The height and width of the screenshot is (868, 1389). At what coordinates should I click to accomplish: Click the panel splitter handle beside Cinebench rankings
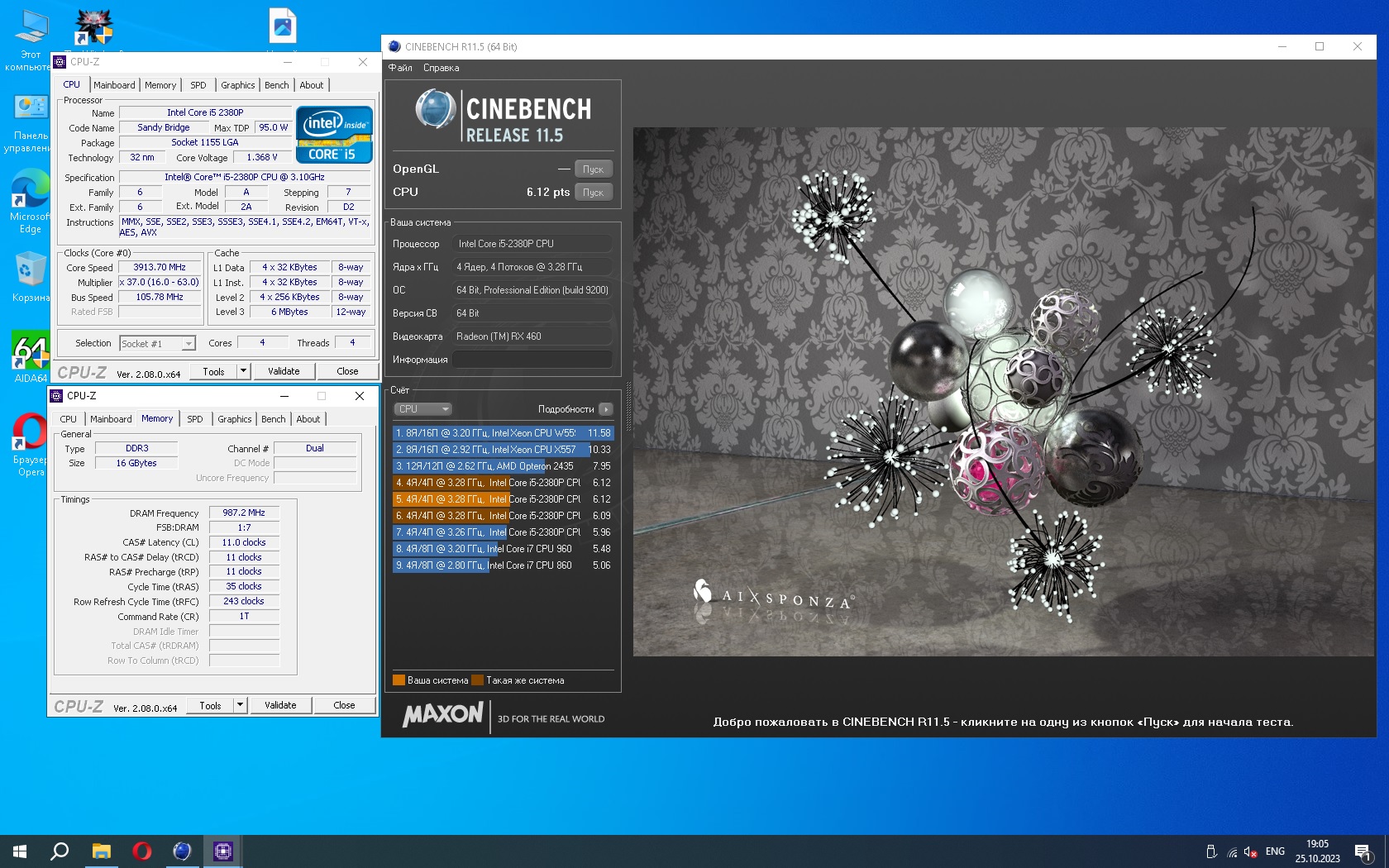(x=628, y=407)
